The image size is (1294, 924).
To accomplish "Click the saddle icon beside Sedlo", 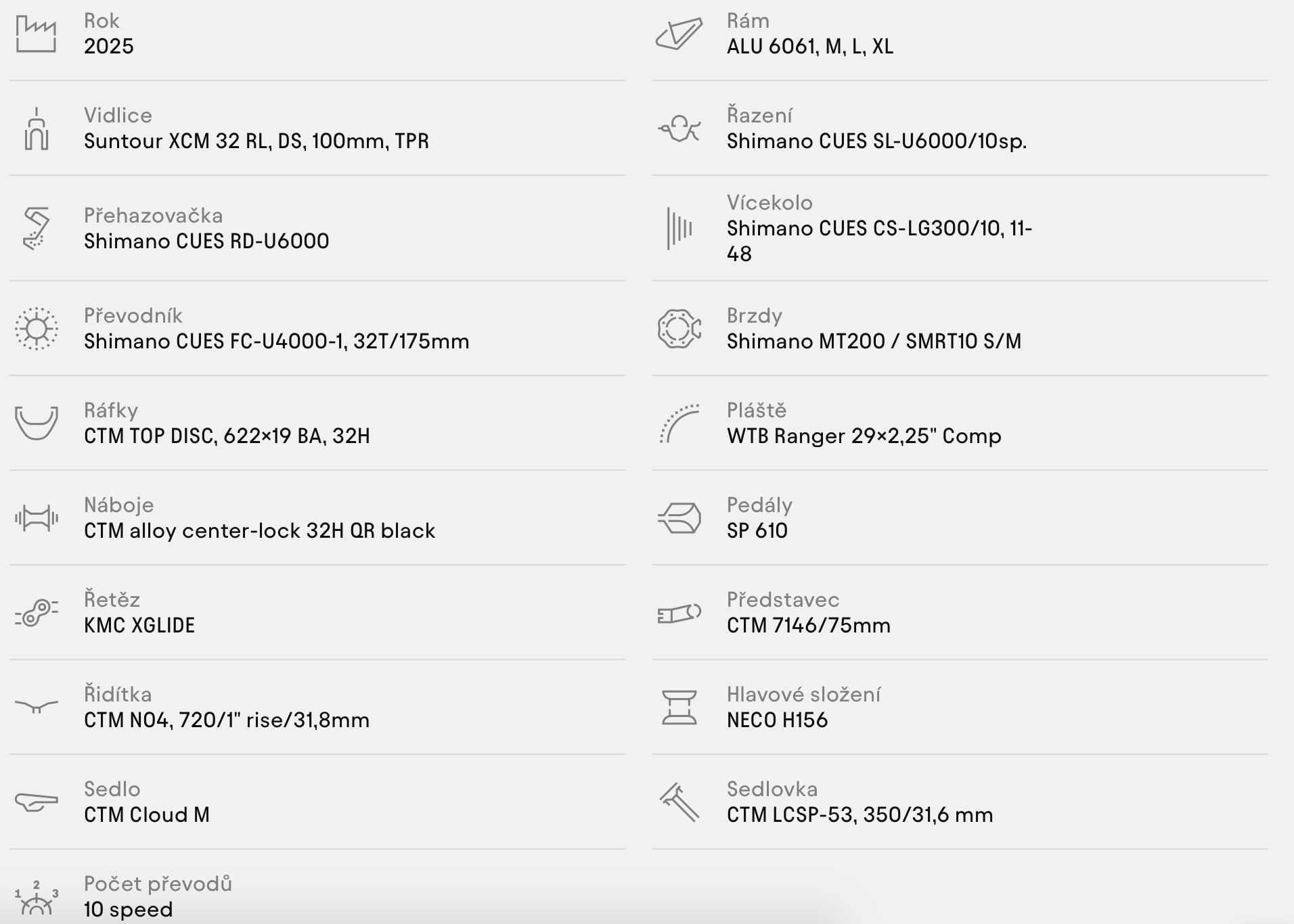I will pos(37,802).
